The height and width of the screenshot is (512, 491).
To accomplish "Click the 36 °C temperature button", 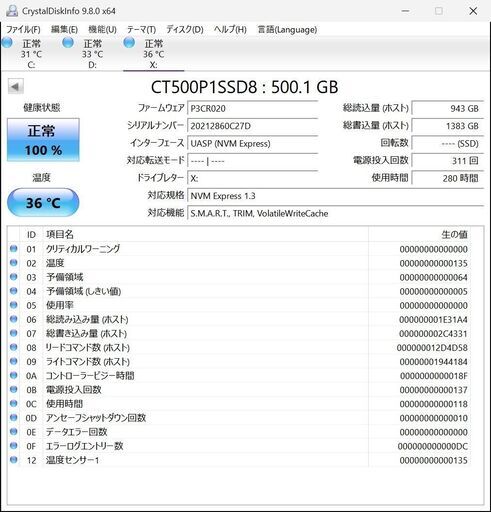I will 43,202.
